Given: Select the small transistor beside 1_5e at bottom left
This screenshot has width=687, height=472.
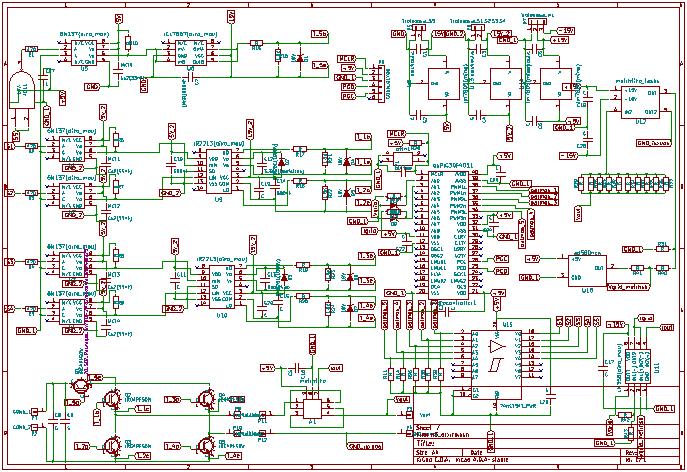Looking at the screenshot, I should coord(81,385).
